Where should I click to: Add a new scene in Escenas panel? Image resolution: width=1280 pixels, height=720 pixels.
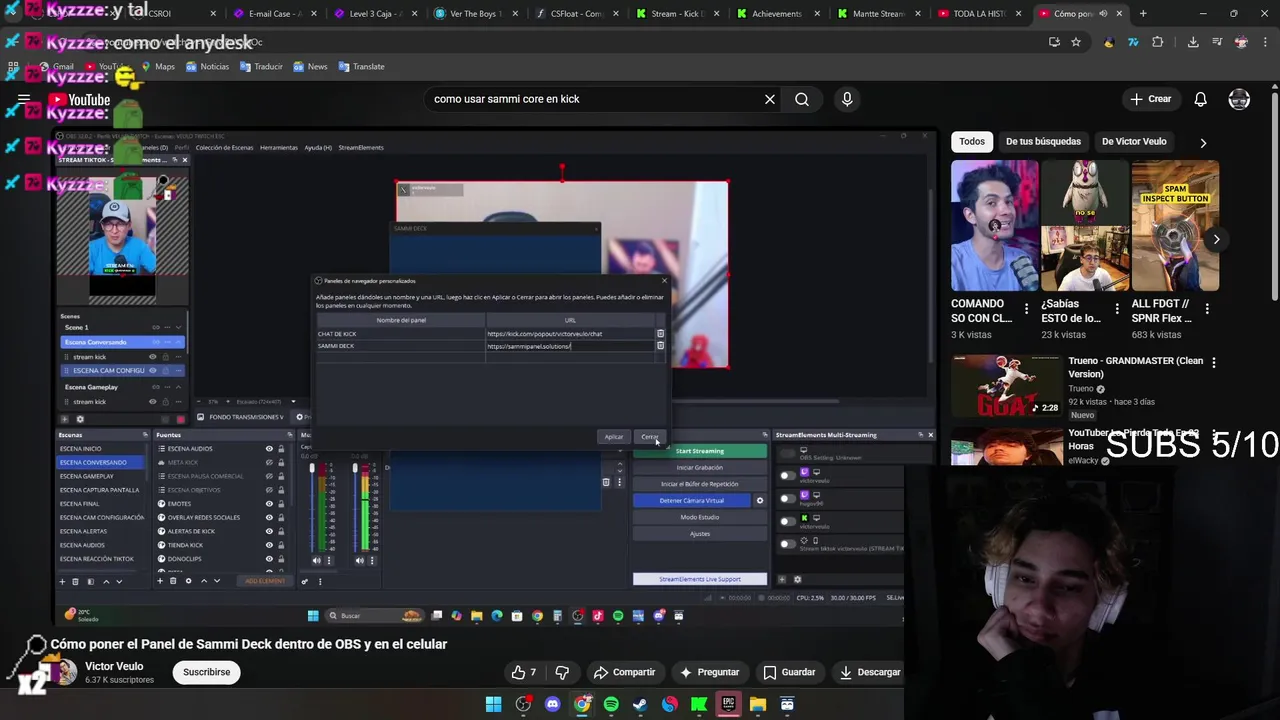pos(62,581)
